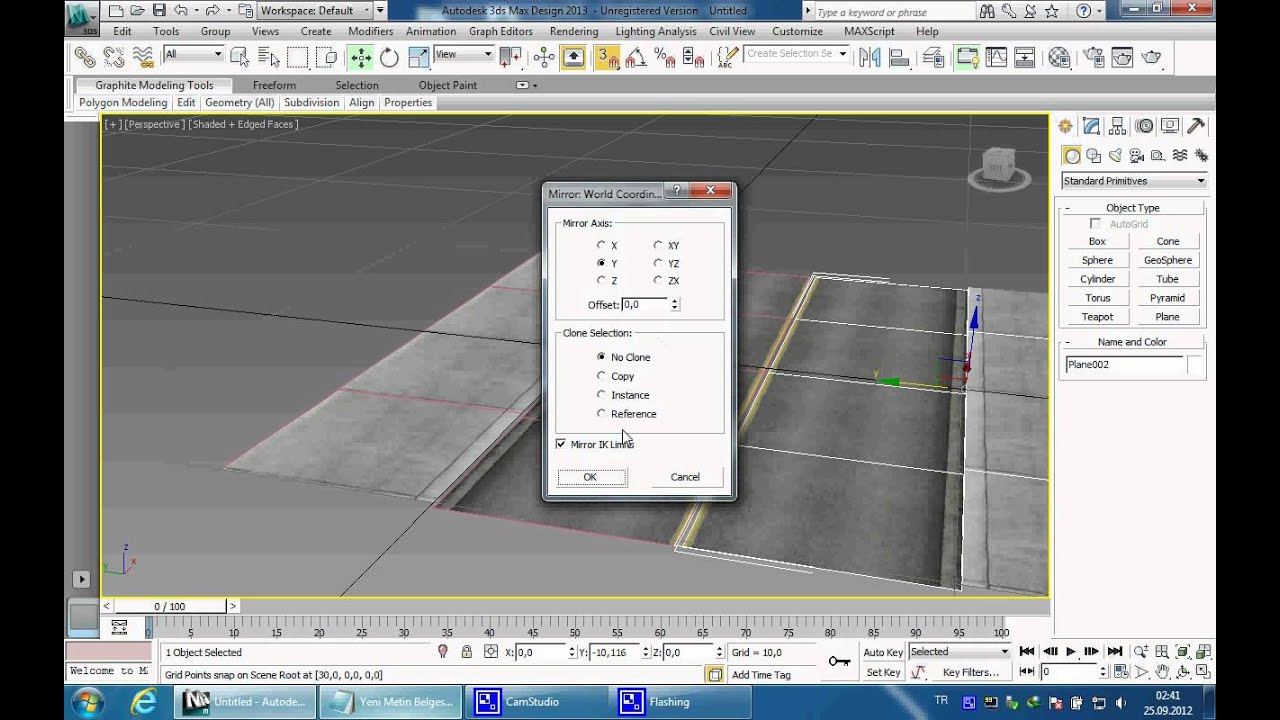Click Cancel in Mirror dialog
The height and width of the screenshot is (720, 1280).
click(685, 477)
